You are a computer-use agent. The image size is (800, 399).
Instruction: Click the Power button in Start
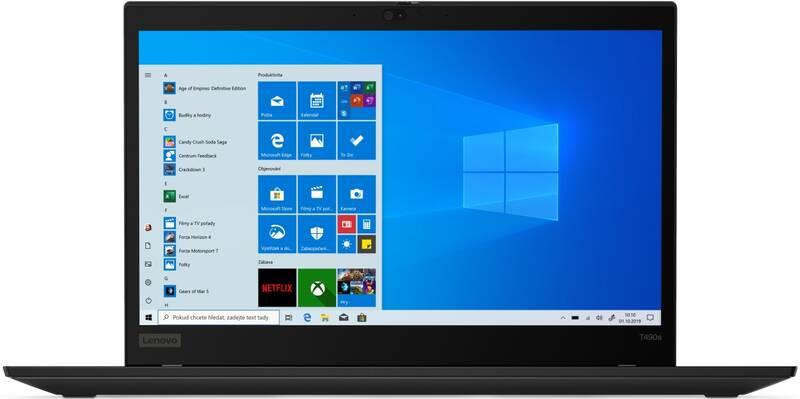pyautogui.click(x=148, y=301)
